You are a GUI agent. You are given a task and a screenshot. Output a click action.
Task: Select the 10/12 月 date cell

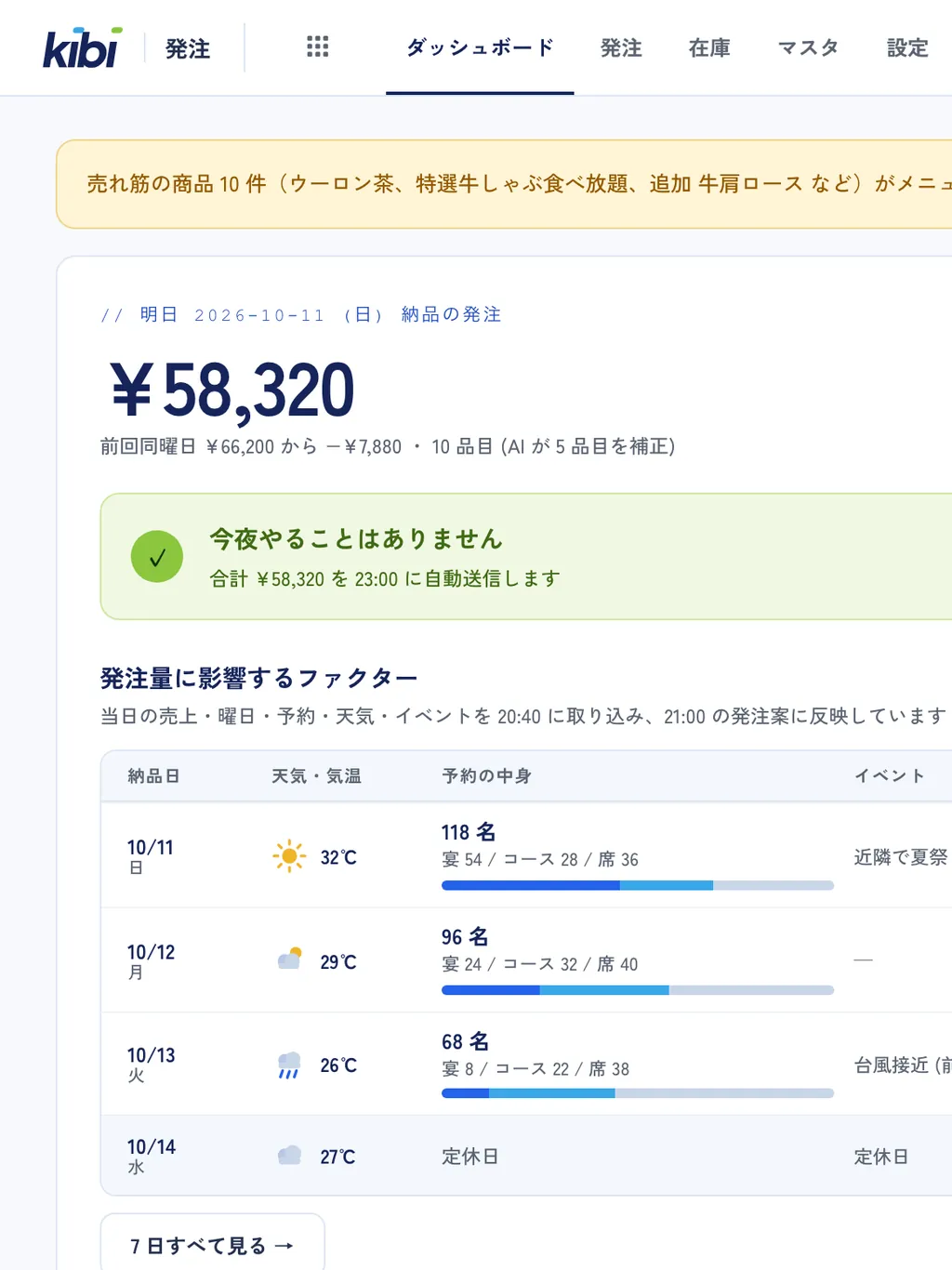[x=151, y=960]
